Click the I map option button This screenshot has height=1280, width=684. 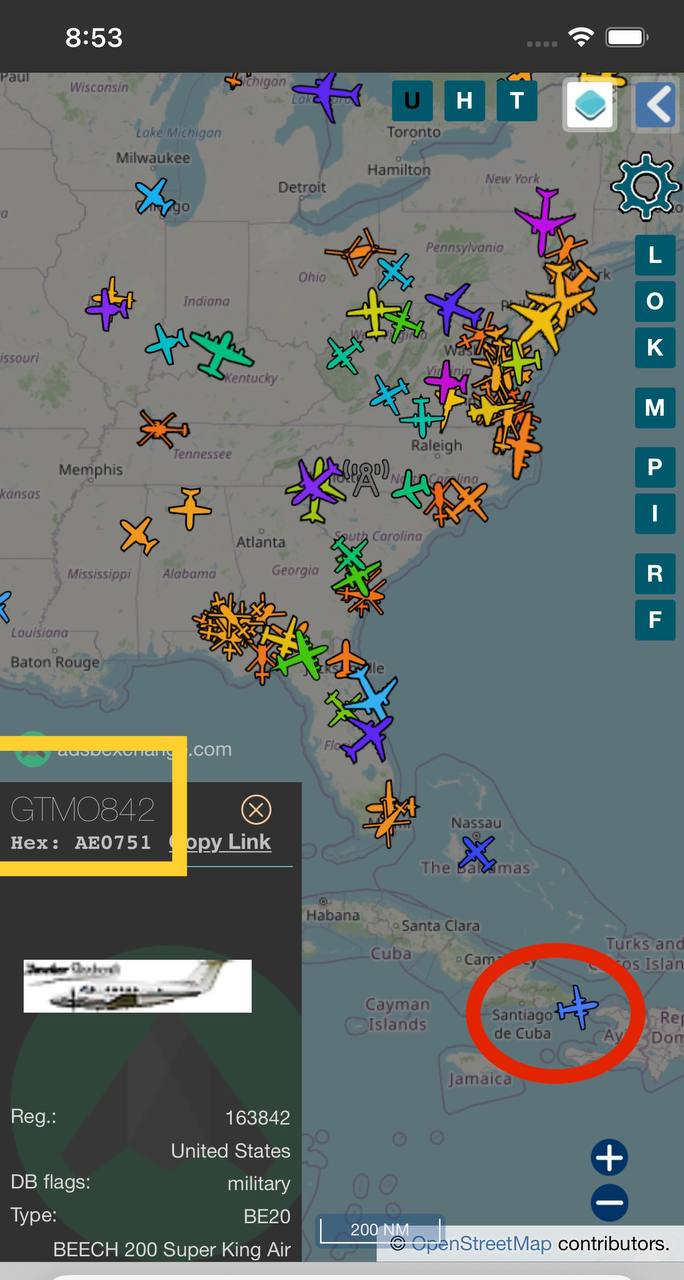coord(655,514)
